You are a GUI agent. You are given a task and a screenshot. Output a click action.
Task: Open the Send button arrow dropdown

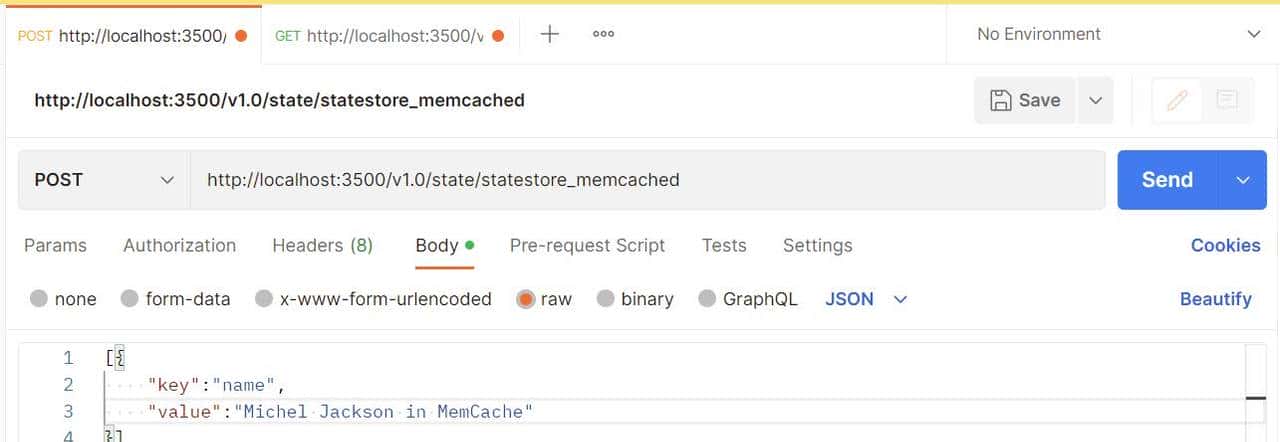(1243, 180)
